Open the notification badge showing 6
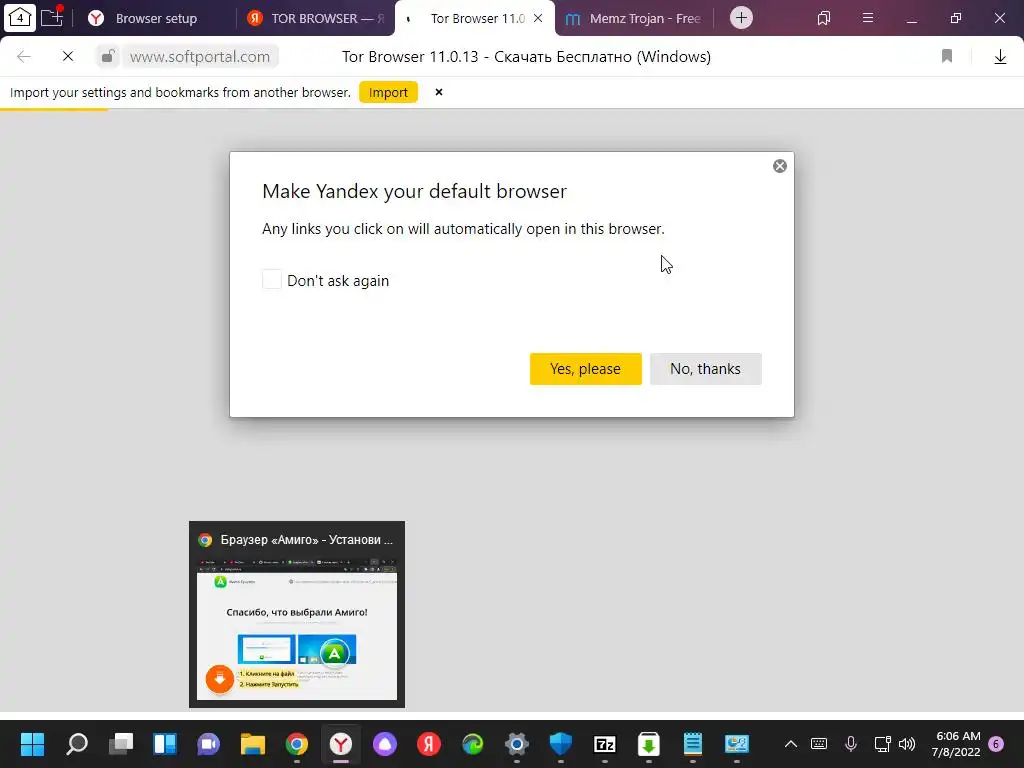 996,744
